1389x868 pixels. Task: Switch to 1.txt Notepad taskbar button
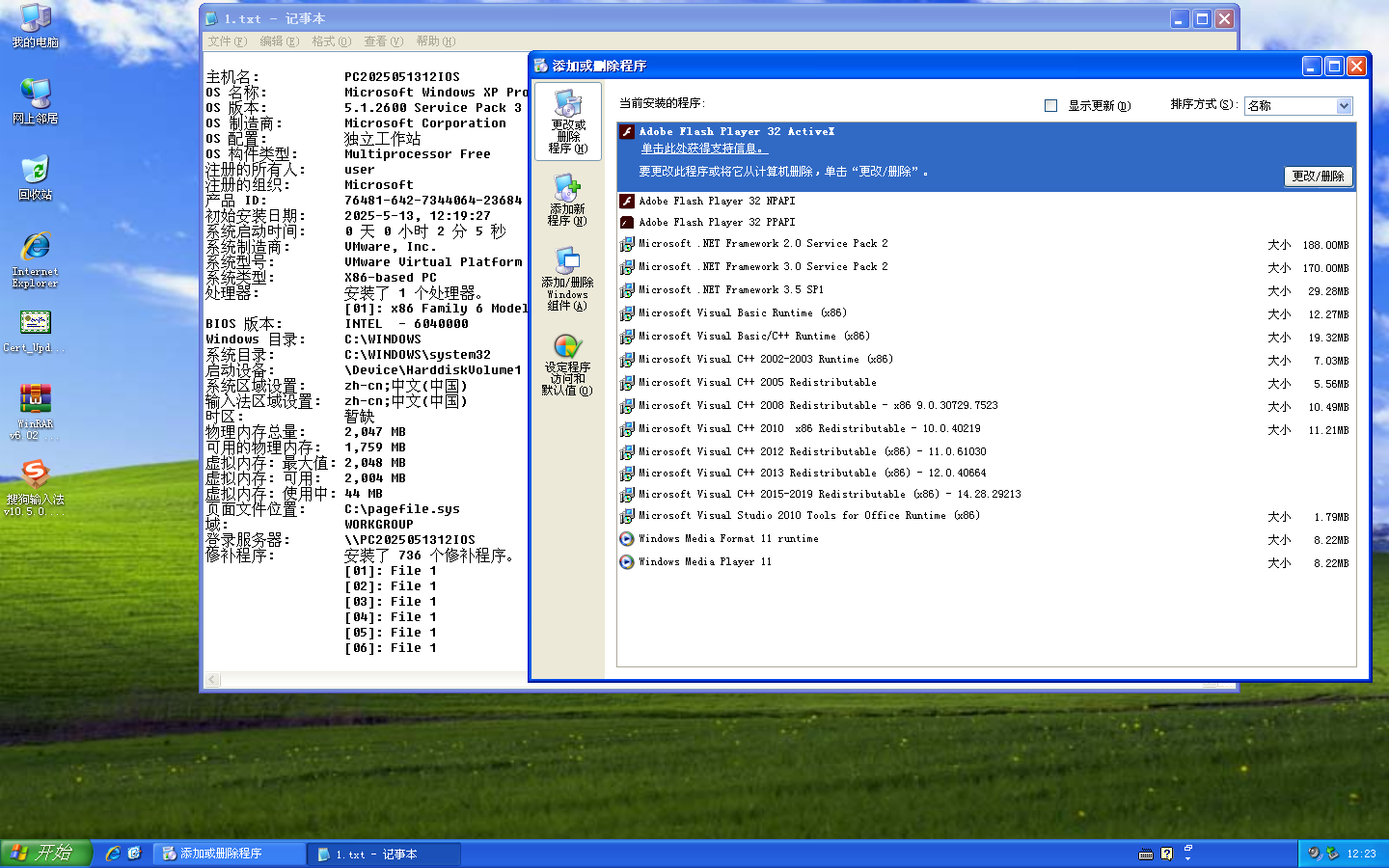[x=383, y=854]
